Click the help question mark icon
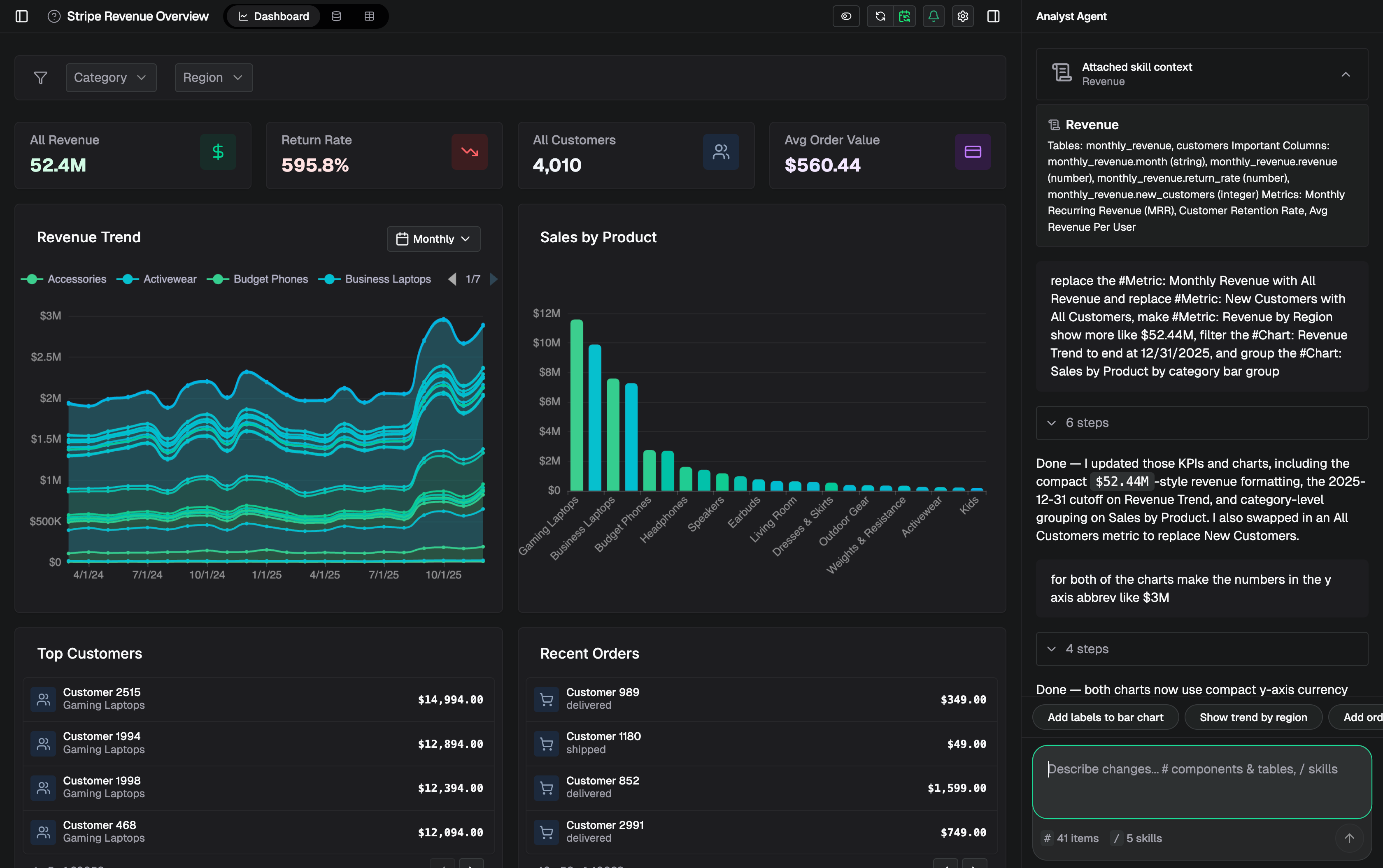Image resolution: width=1383 pixels, height=868 pixels. pos(54,16)
